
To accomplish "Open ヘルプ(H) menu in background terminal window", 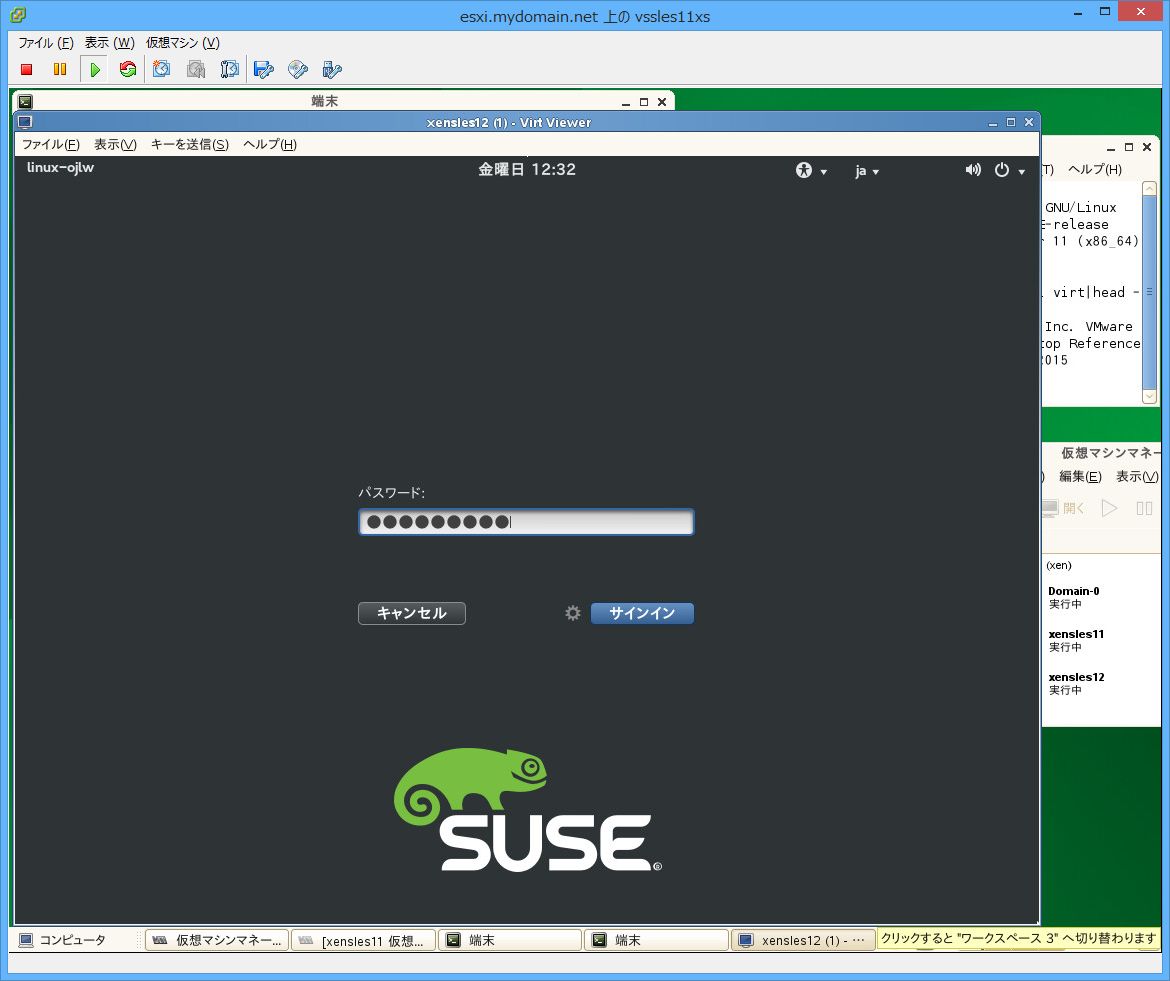I will pos(1095,169).
